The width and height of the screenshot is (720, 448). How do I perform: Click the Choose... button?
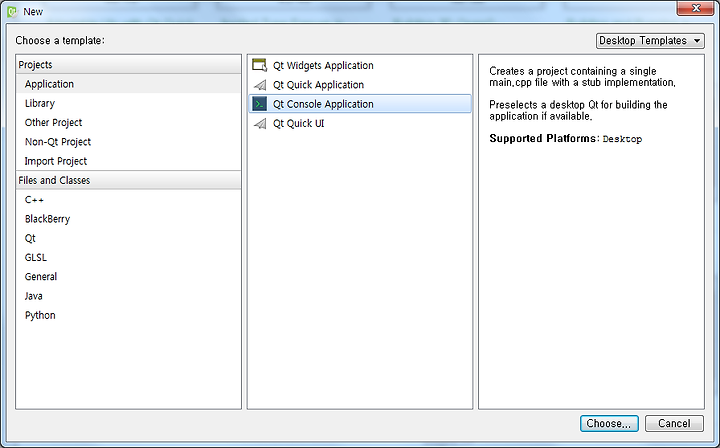(x=609, y=423)
